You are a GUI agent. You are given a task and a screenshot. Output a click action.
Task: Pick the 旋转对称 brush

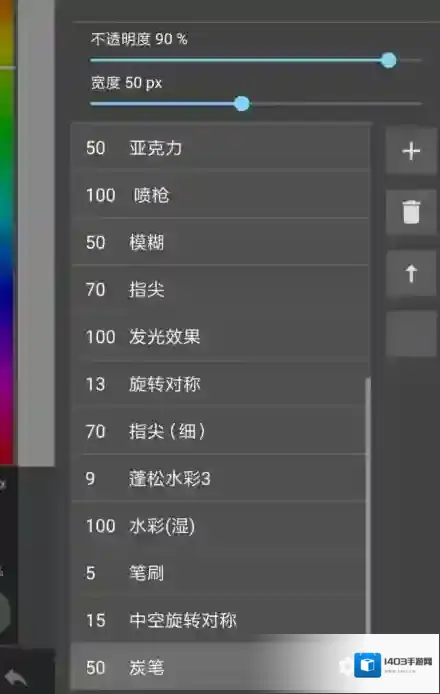(219, 384)
